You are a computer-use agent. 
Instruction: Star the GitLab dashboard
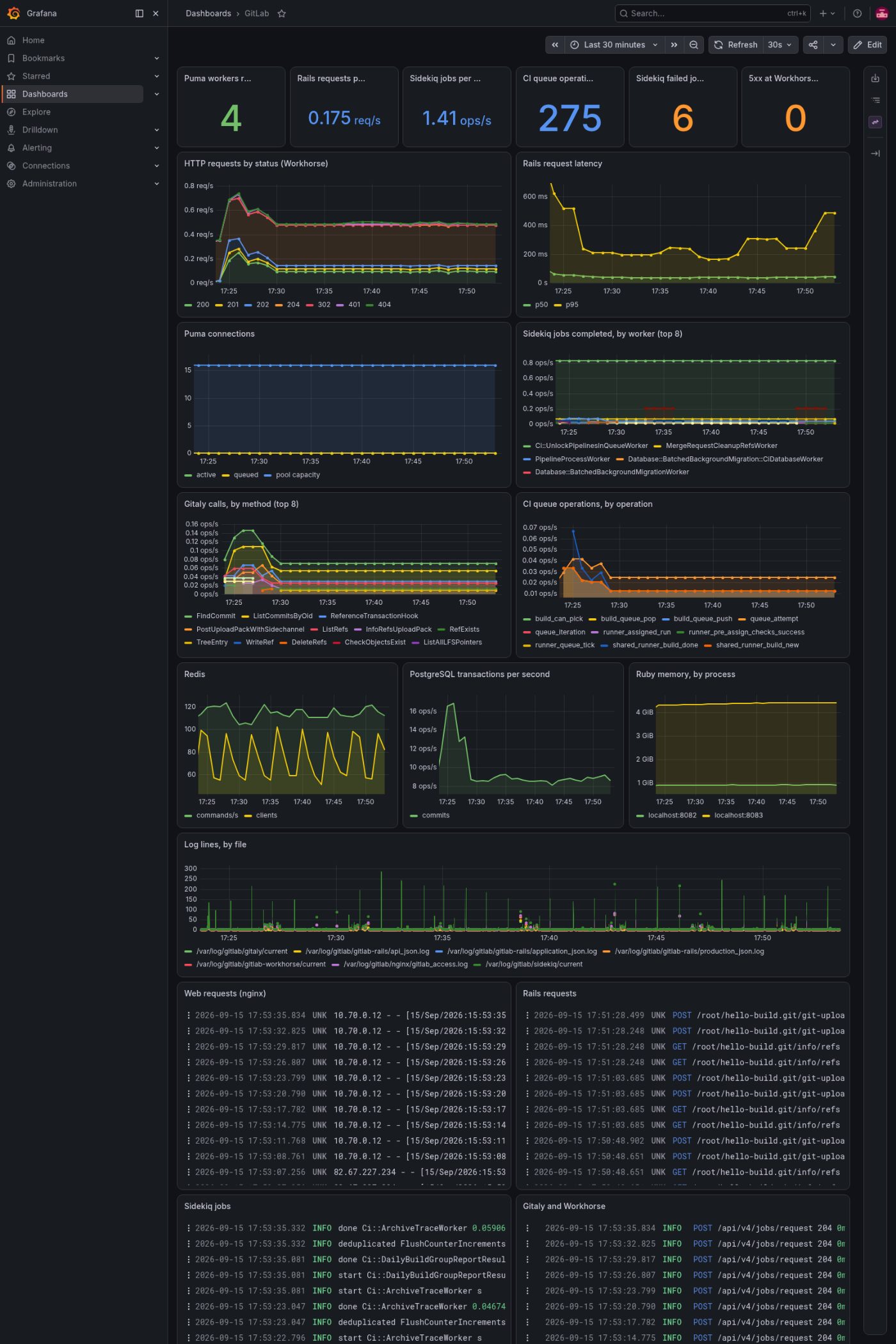point(282,13)
